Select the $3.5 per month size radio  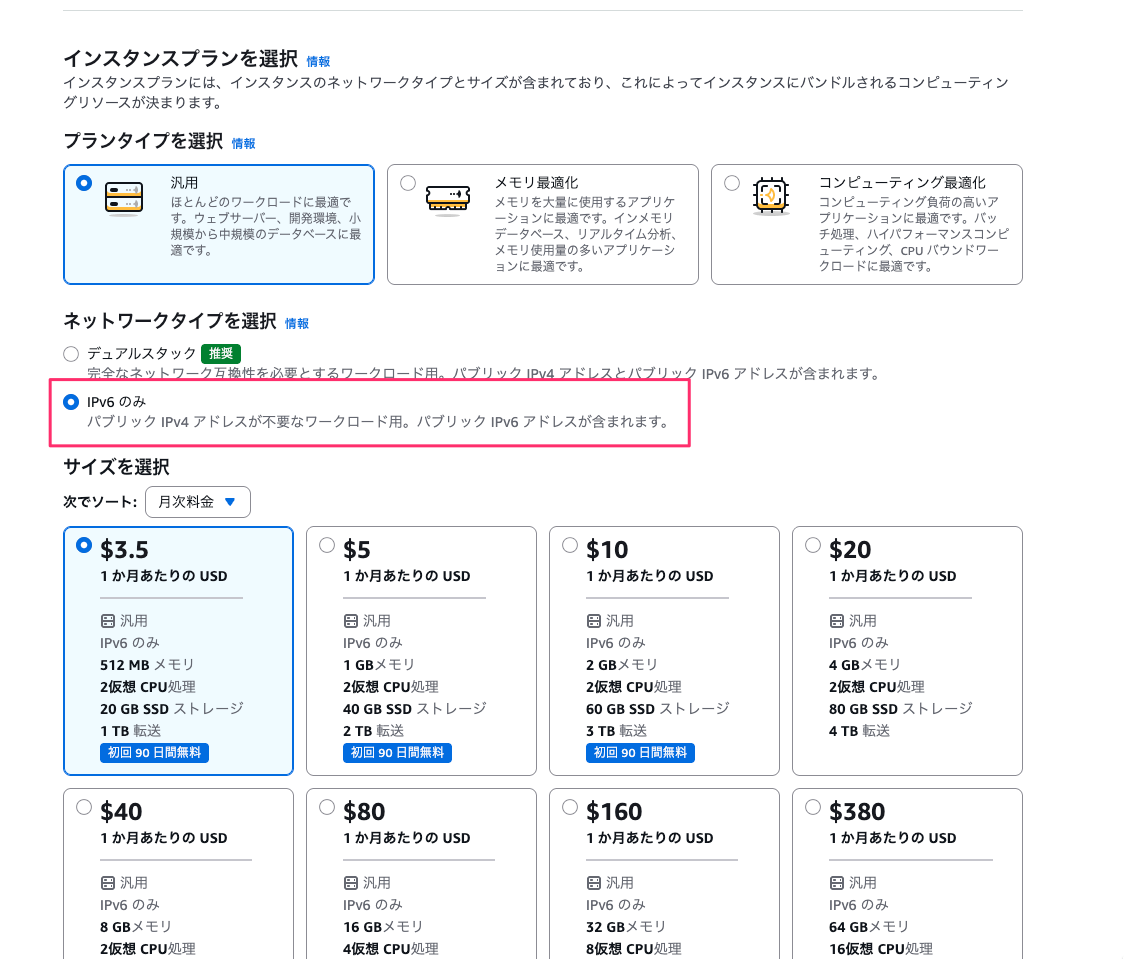(x=84, y=545)
